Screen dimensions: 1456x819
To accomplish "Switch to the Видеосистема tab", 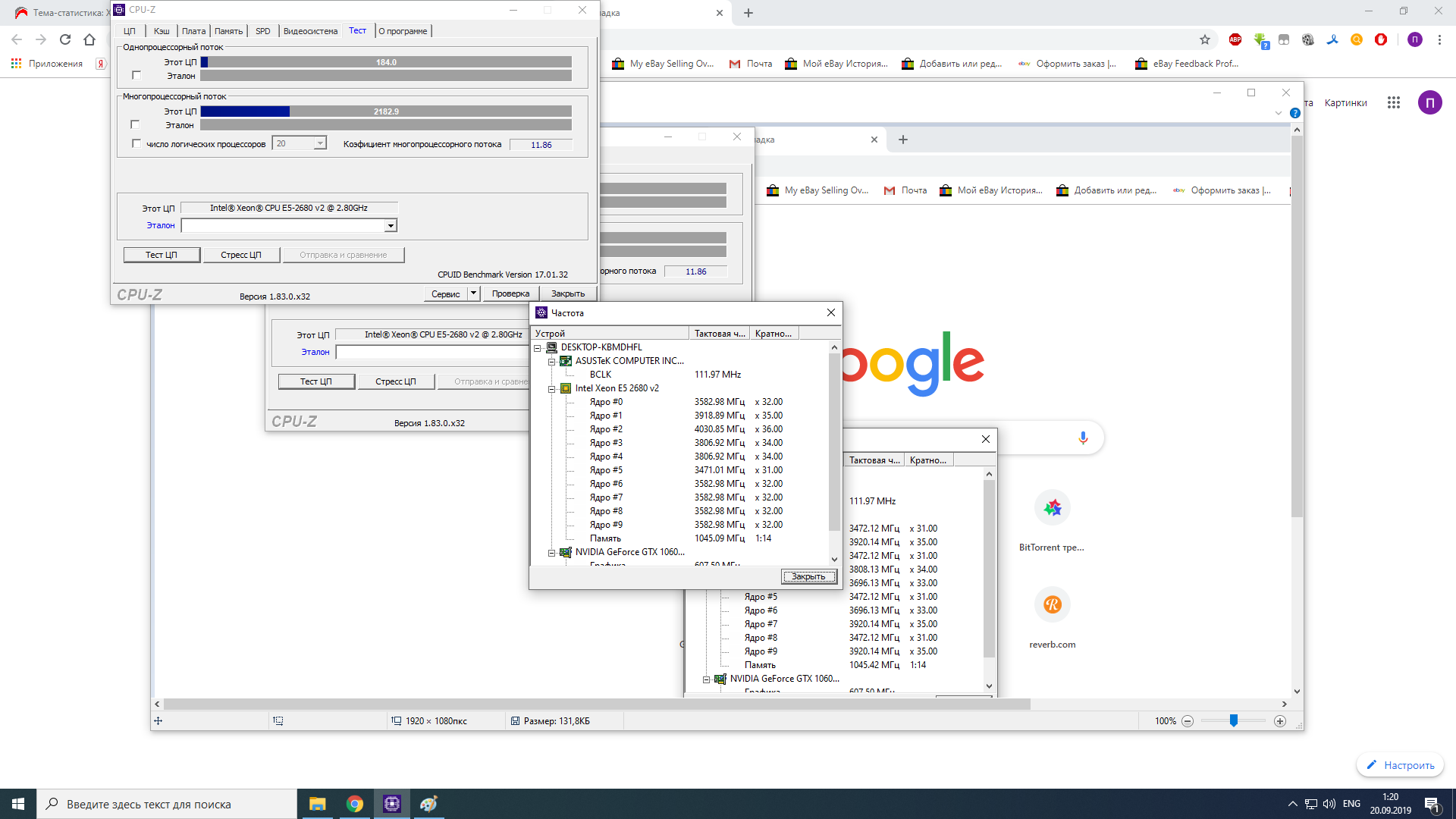I will click(x=310, y=31).
